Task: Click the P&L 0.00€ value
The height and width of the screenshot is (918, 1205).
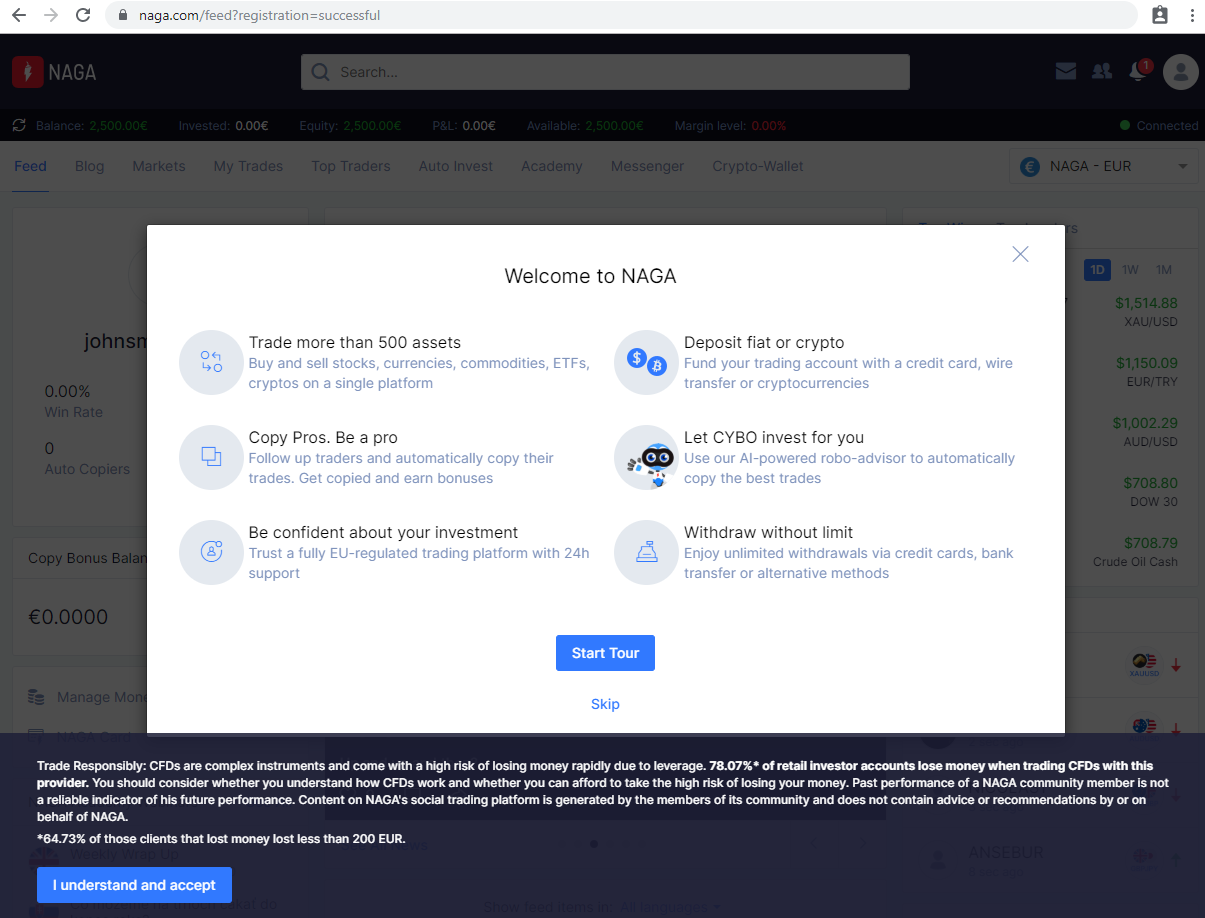Action: pyautogui.click(x=479, y=126)
